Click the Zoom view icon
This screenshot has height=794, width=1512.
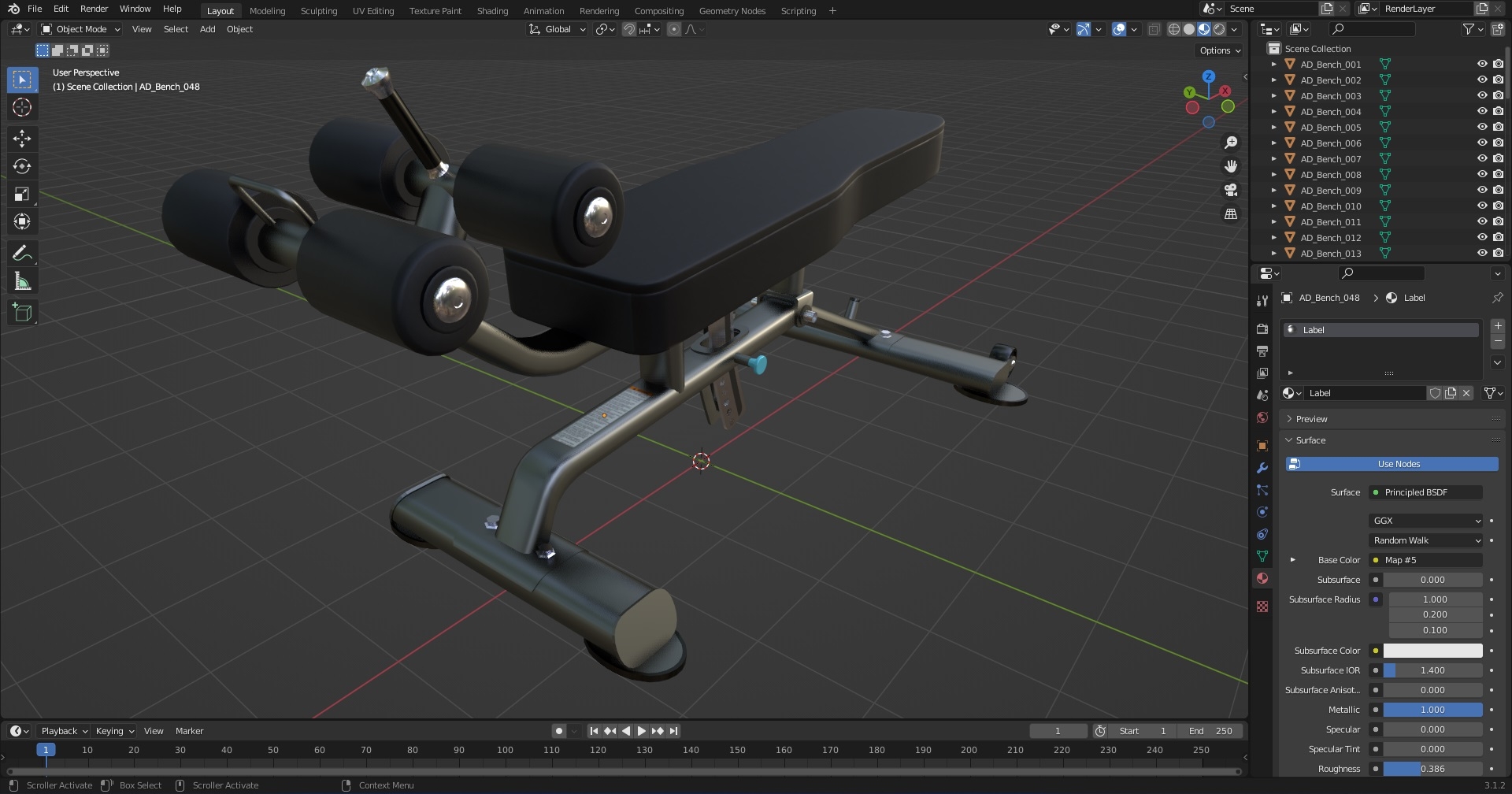[x=1231, y=143]
